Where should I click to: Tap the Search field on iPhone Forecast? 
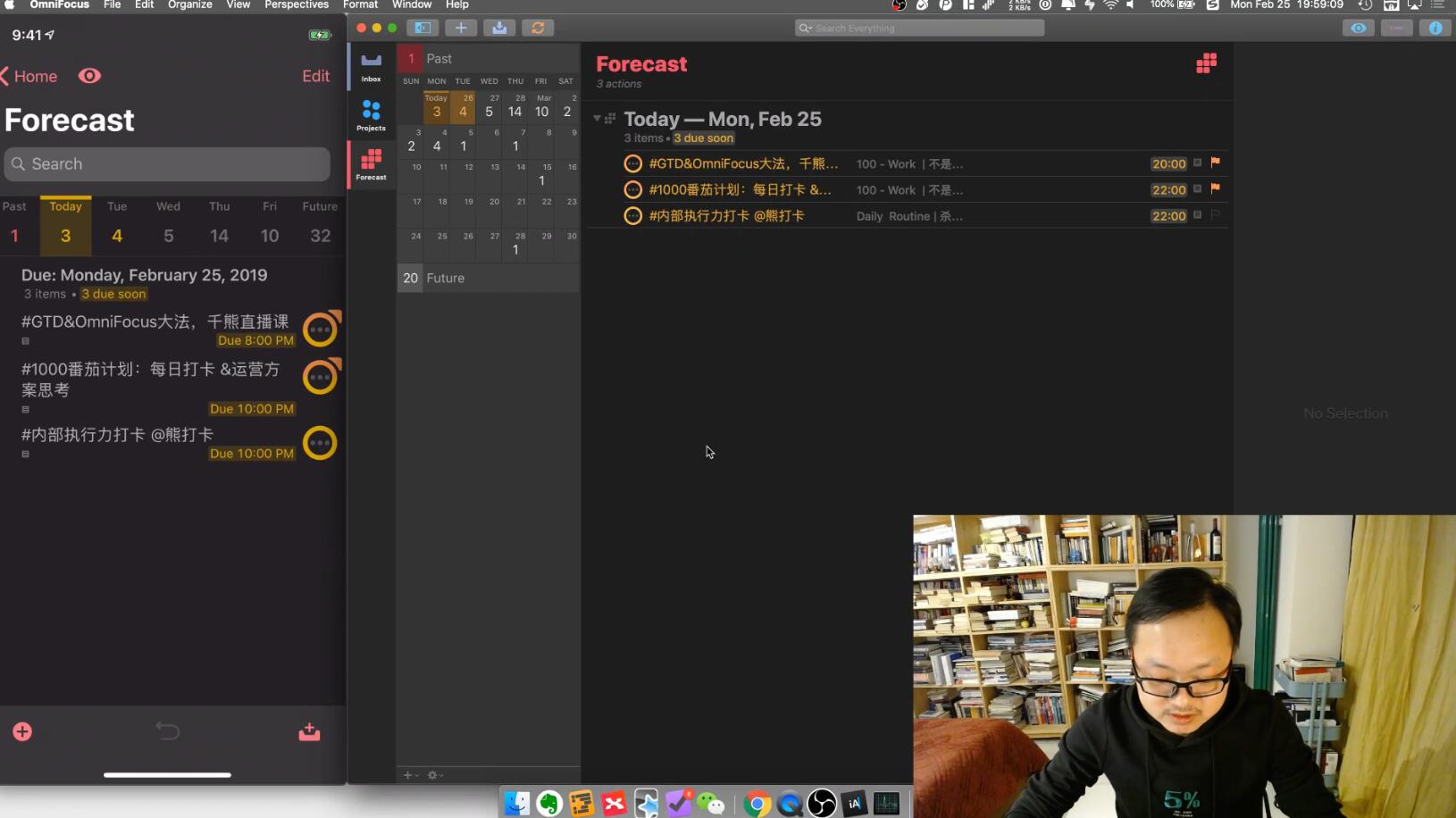pyautogui.click(x=167, y=164)
